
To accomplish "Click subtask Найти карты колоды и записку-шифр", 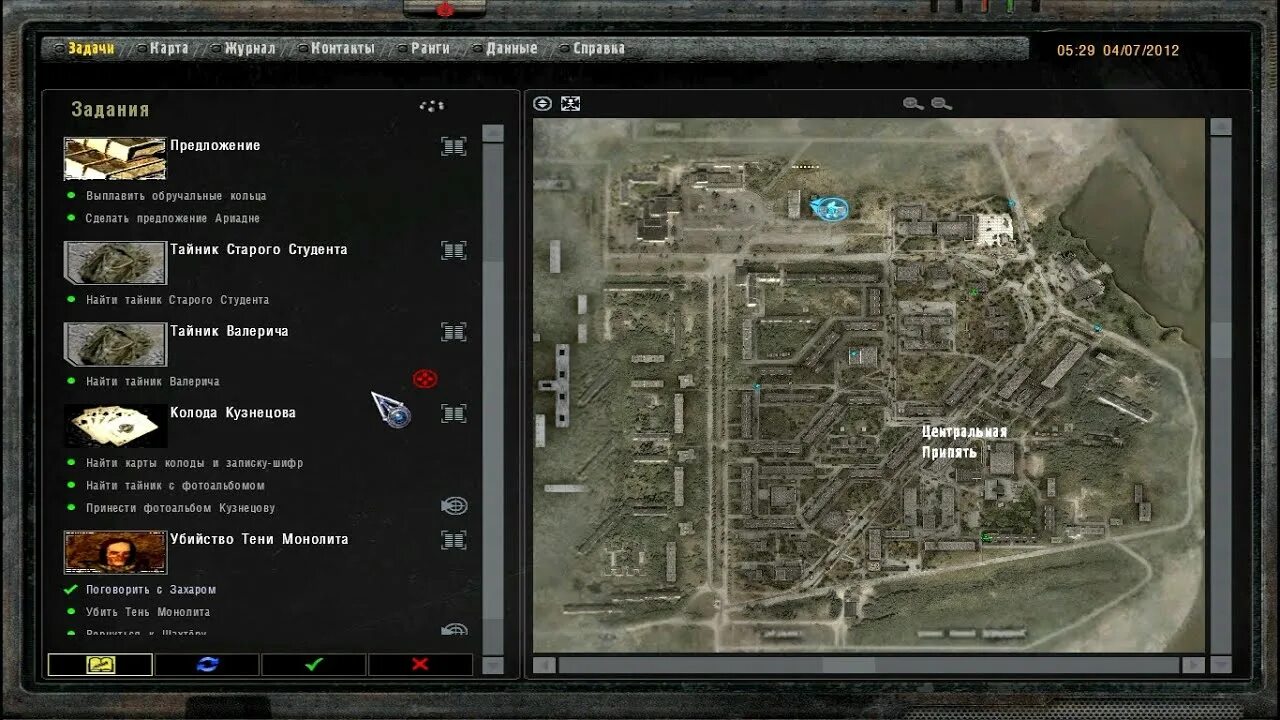I will click(x=195, y=463).
